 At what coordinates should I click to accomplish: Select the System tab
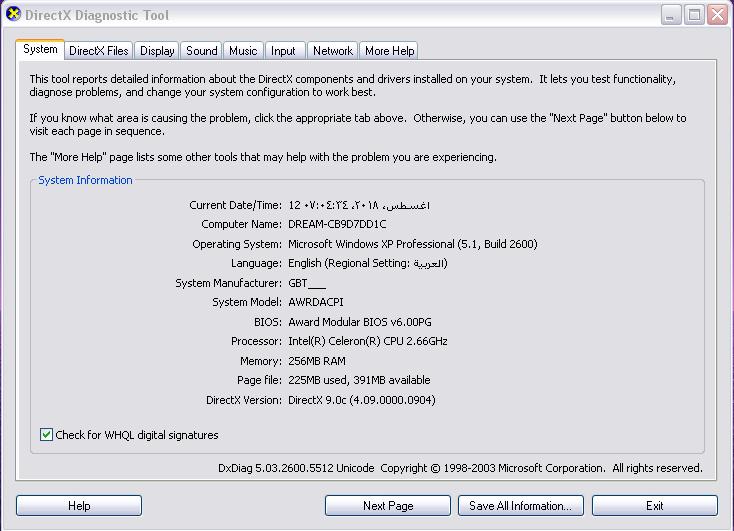click(40, 49)
